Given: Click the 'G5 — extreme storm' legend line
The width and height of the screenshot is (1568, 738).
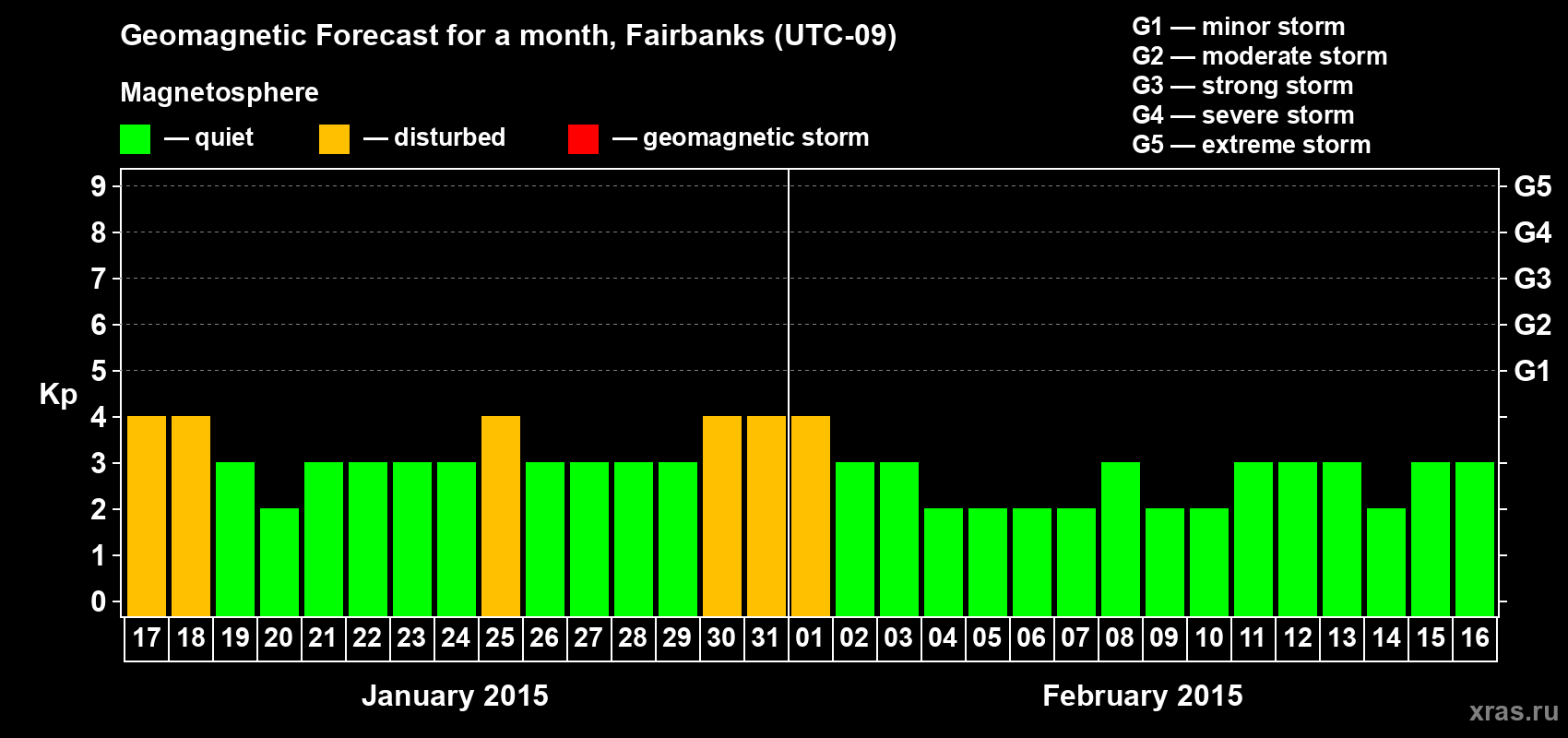Looking at the screenshot, I should [1252, 145].
